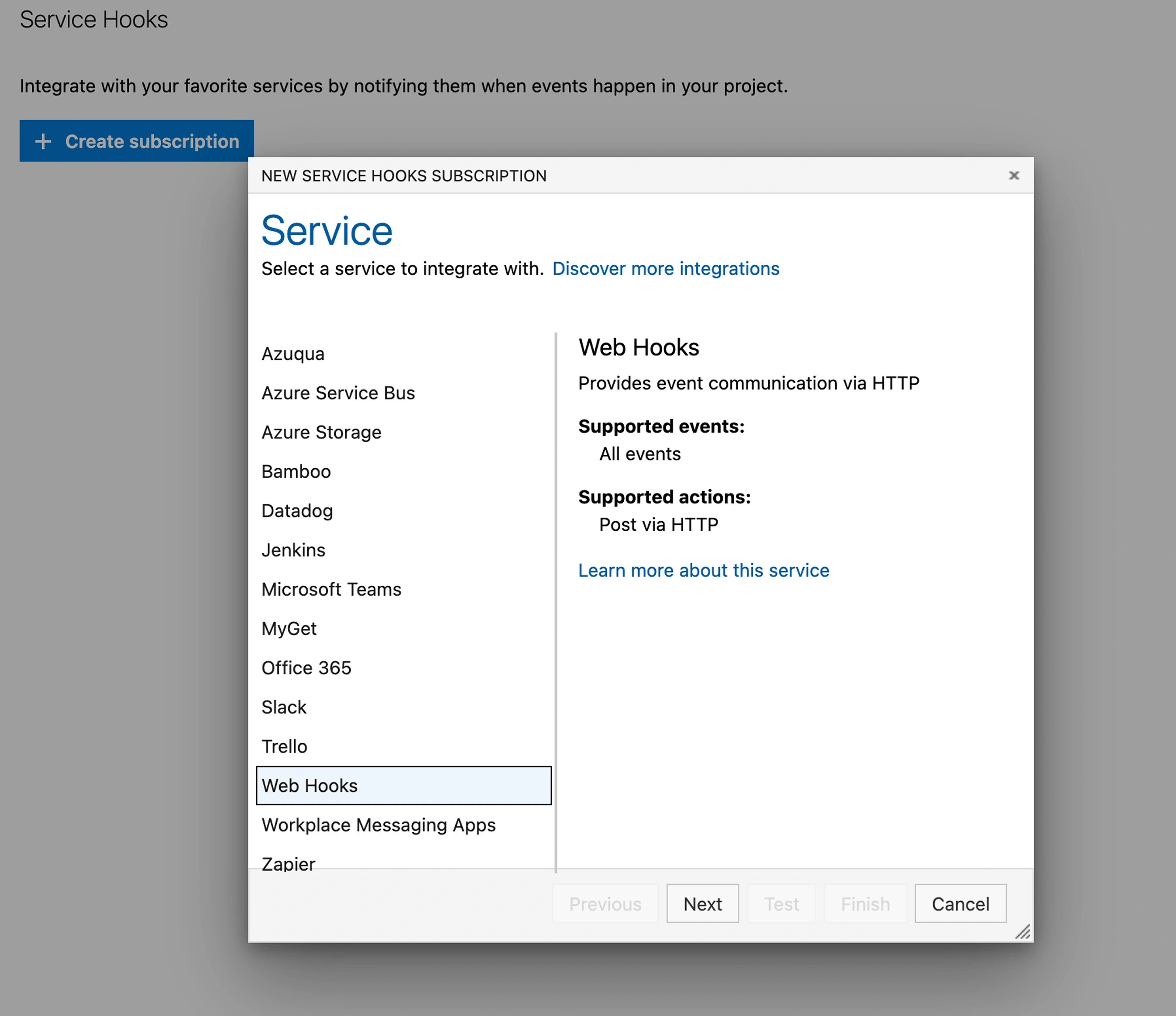Viewport: 1176px width, 1016px height.
Task: Select Zapier at the list bottom
Action: point(288,862)
